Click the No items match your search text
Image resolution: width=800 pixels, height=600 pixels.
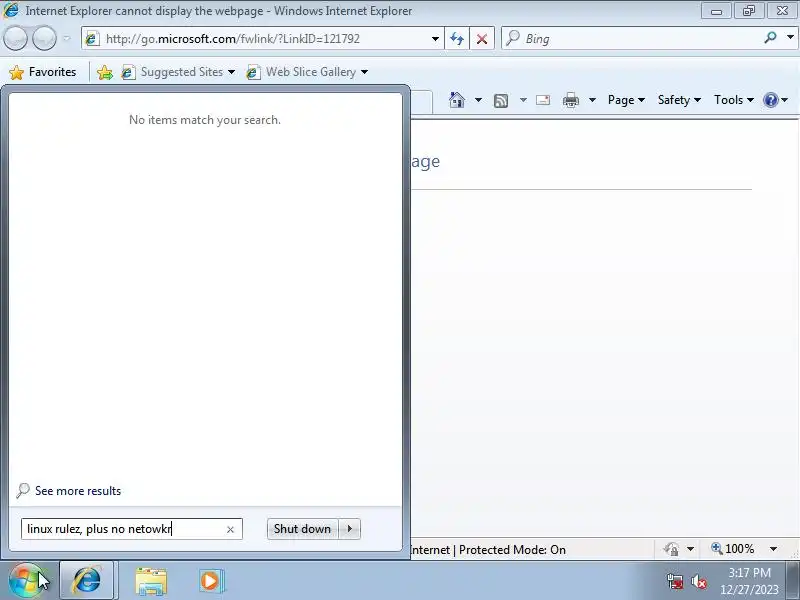(205, 120)
